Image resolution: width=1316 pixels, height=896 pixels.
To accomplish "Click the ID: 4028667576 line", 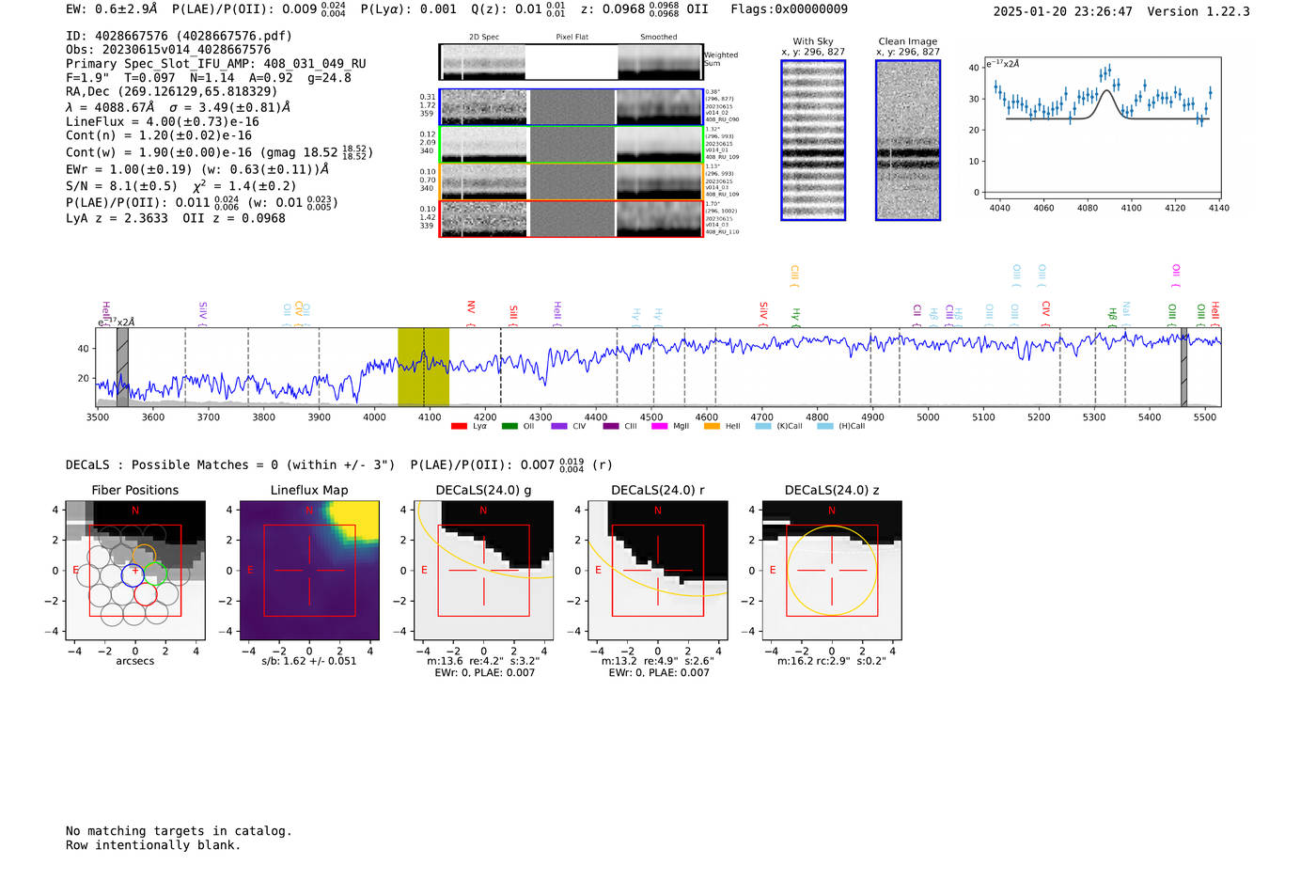I will click(x=179, y=36).
